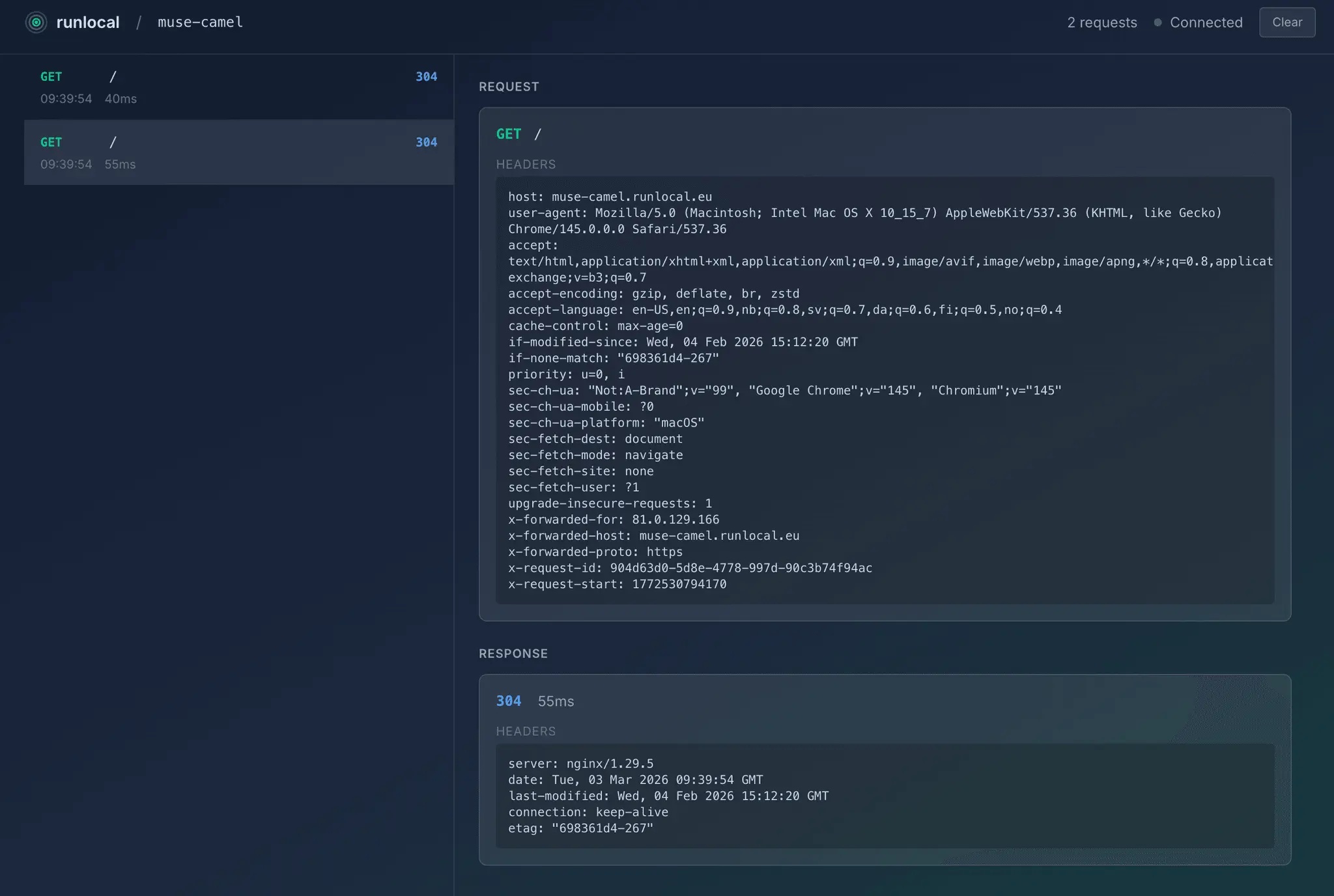Click the RESPONSE section heading
Screen dimensions: 1334x896
[x=513, y=653]
